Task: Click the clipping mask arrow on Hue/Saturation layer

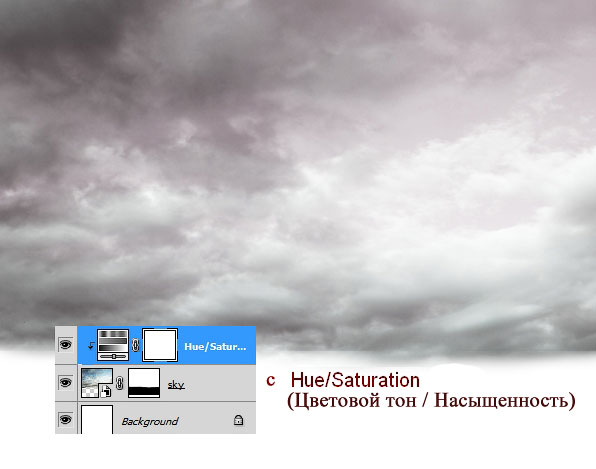Action: click(x=90, y=345)
